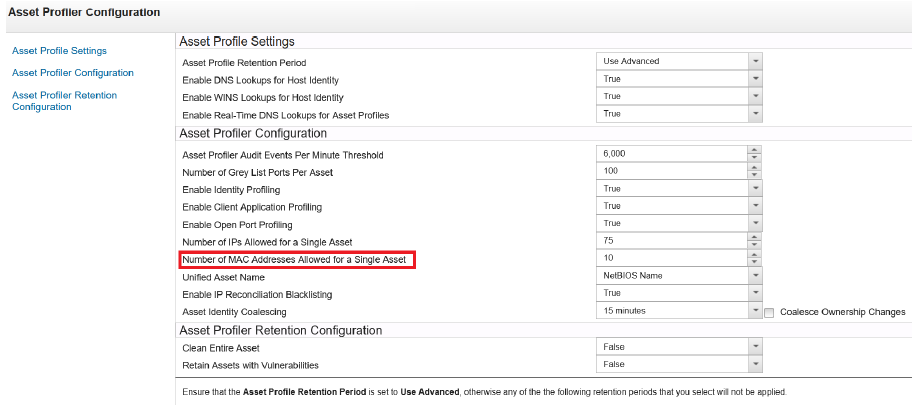Open Retain Assets with Vulnerabilities dropdown

point(680,364)
